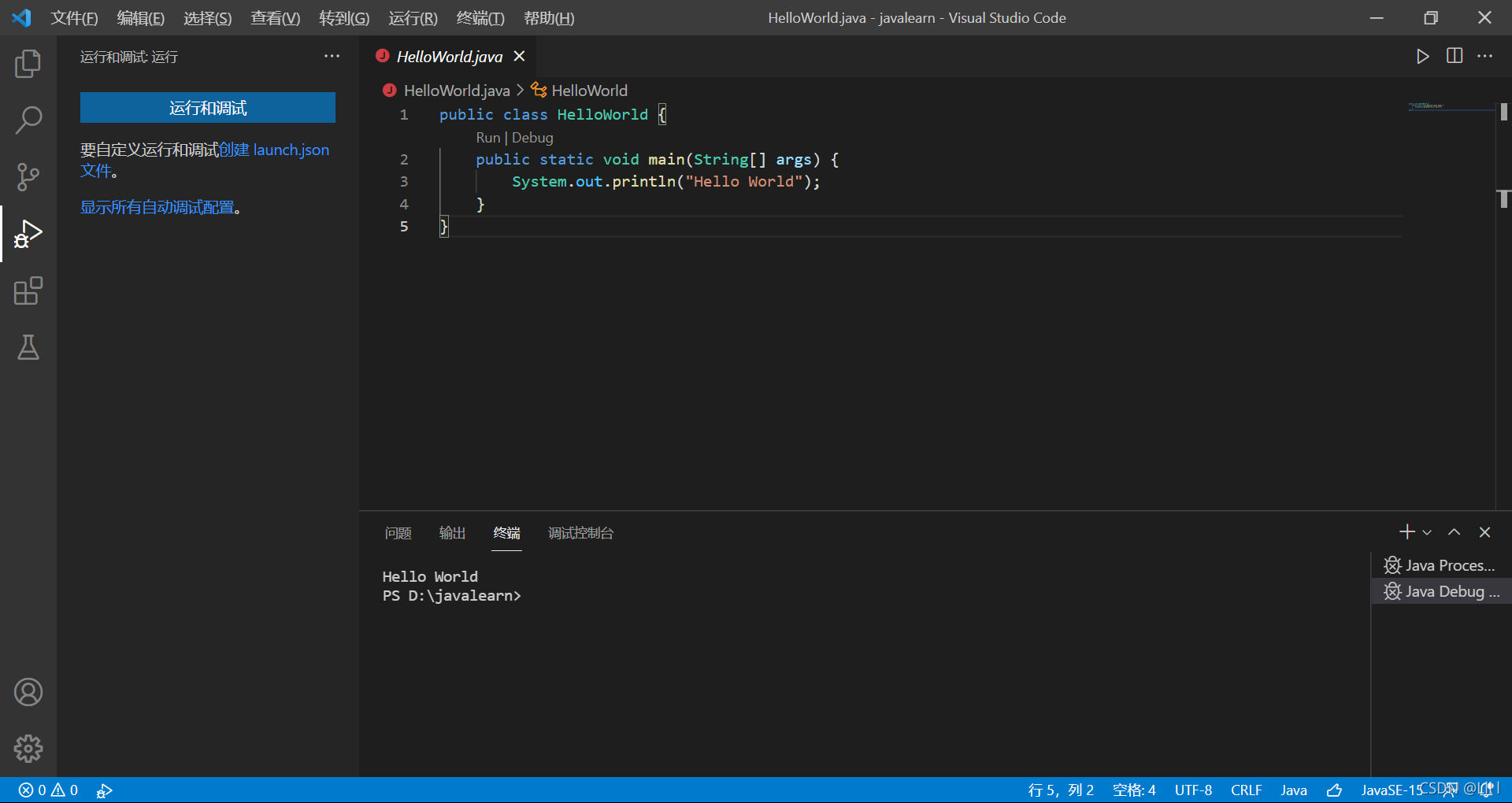Click the 运行和调试 blue button
This screenshot has height=803, width=1512.
coord(208,108)
